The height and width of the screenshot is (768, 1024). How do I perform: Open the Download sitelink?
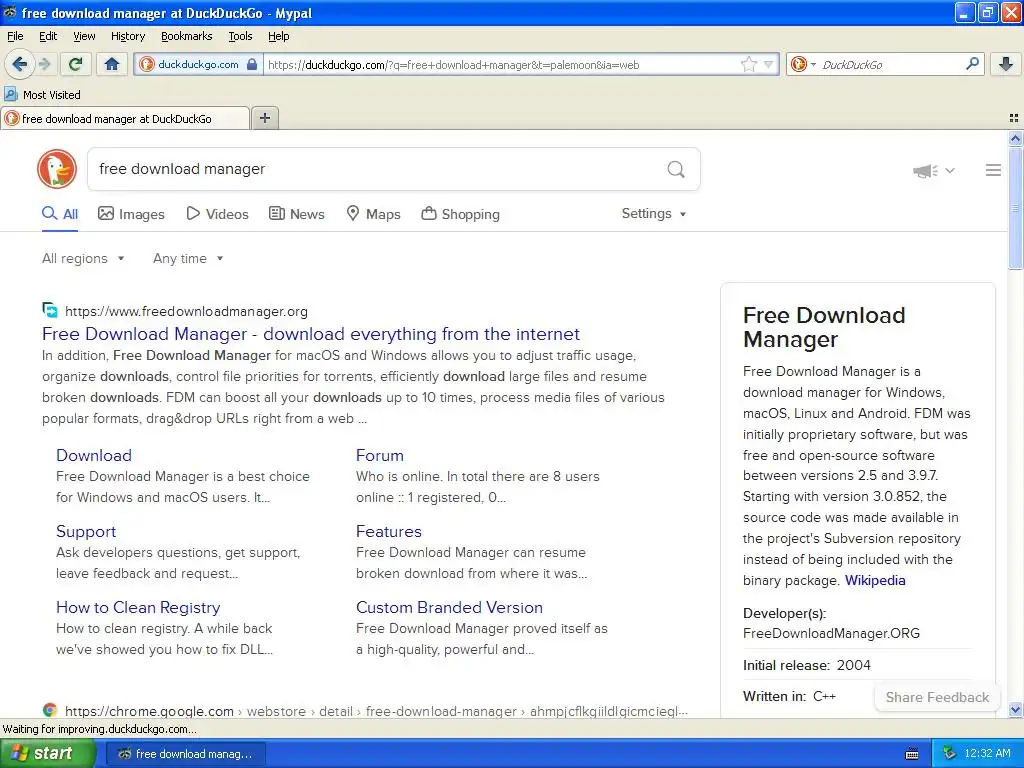[x=93, y=455]
